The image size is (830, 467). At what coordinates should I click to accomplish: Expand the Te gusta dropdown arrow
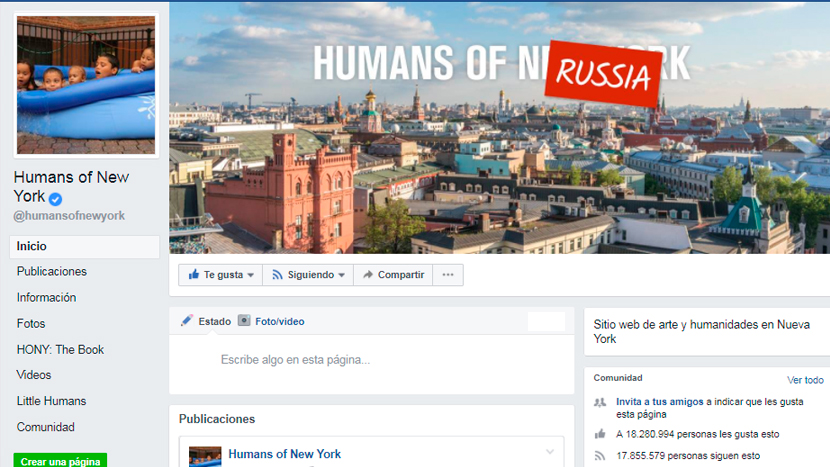[251, 275]
